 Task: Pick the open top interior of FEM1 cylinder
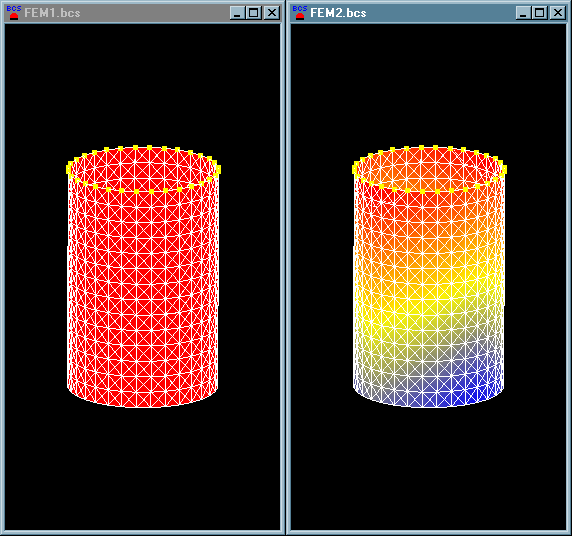143,169
